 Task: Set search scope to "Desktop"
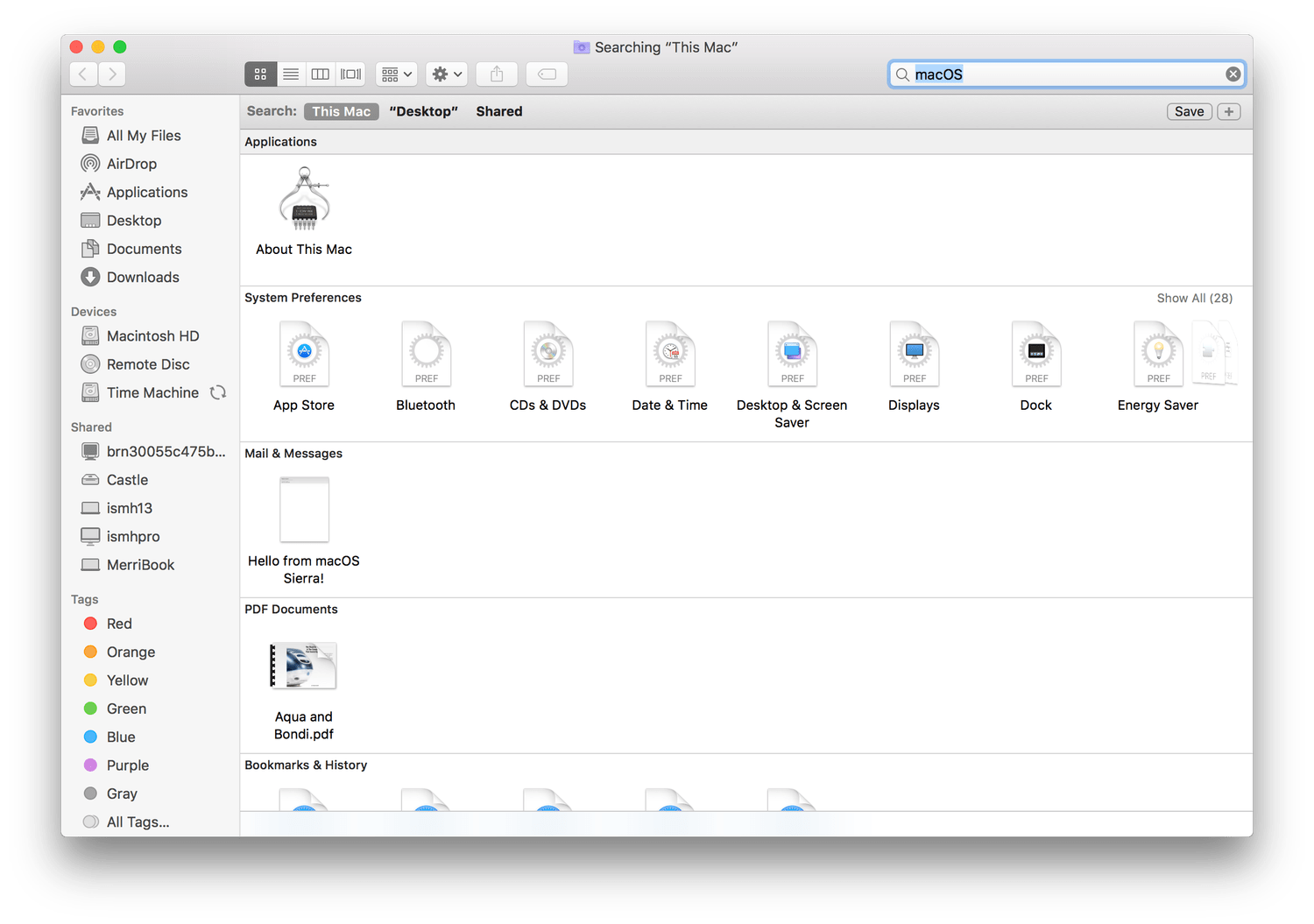pyautogui.click(x=423, y=111)
